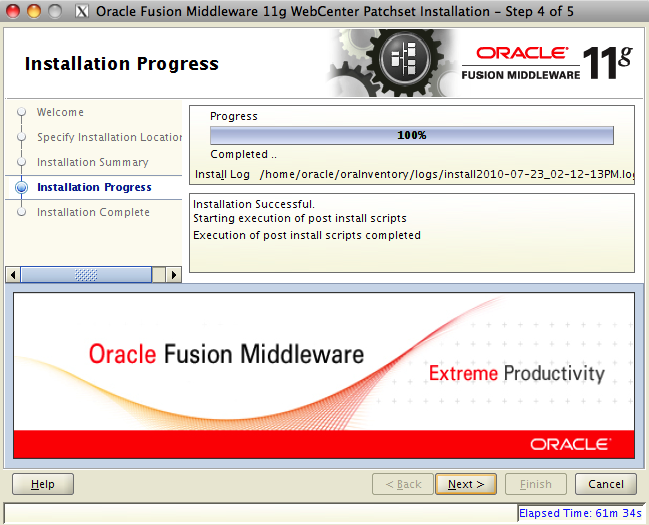Click the Installation Complete step bullet marker
Screen dimensions: 649x525
(21, 212)
